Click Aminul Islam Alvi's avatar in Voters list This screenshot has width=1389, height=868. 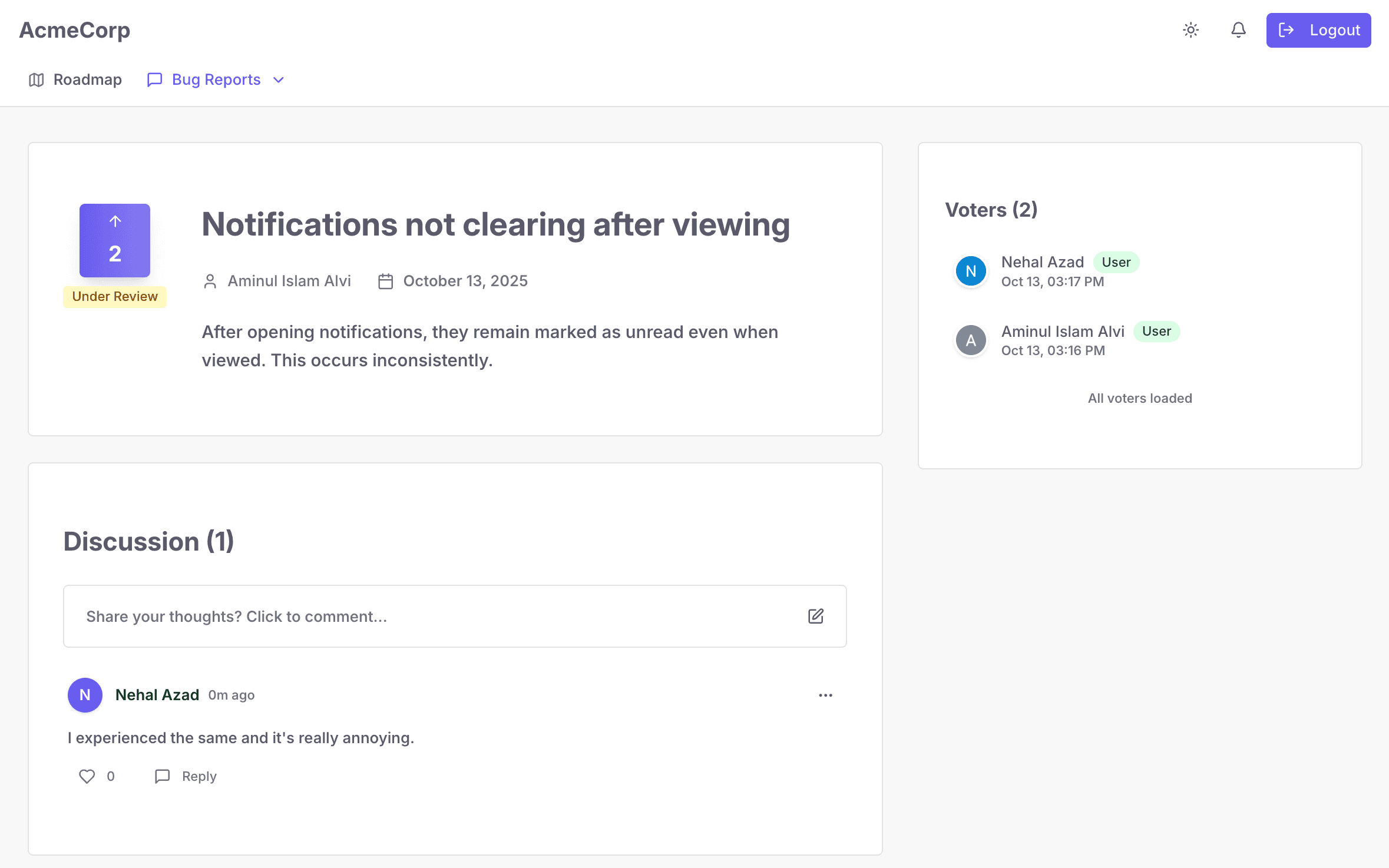pos(970,340)
